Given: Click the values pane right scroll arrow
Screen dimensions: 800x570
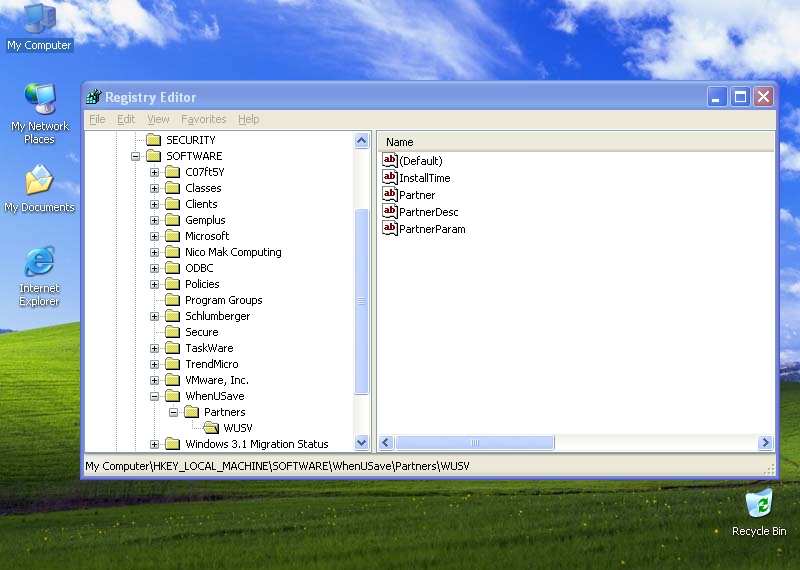Looking at the screenshot, I should click(x=765, y=442).
